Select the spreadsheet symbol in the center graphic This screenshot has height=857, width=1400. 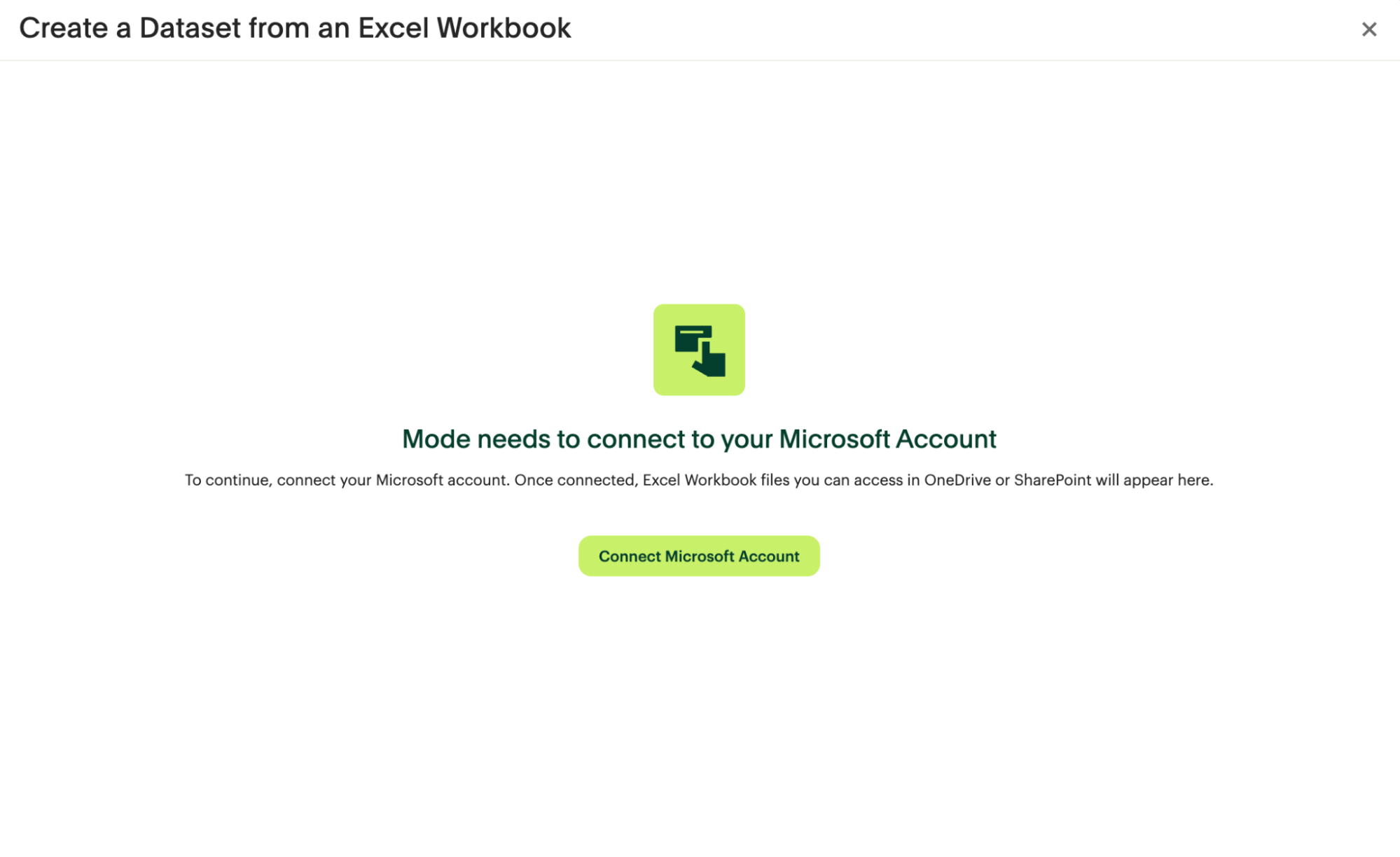tap(692, 338)
